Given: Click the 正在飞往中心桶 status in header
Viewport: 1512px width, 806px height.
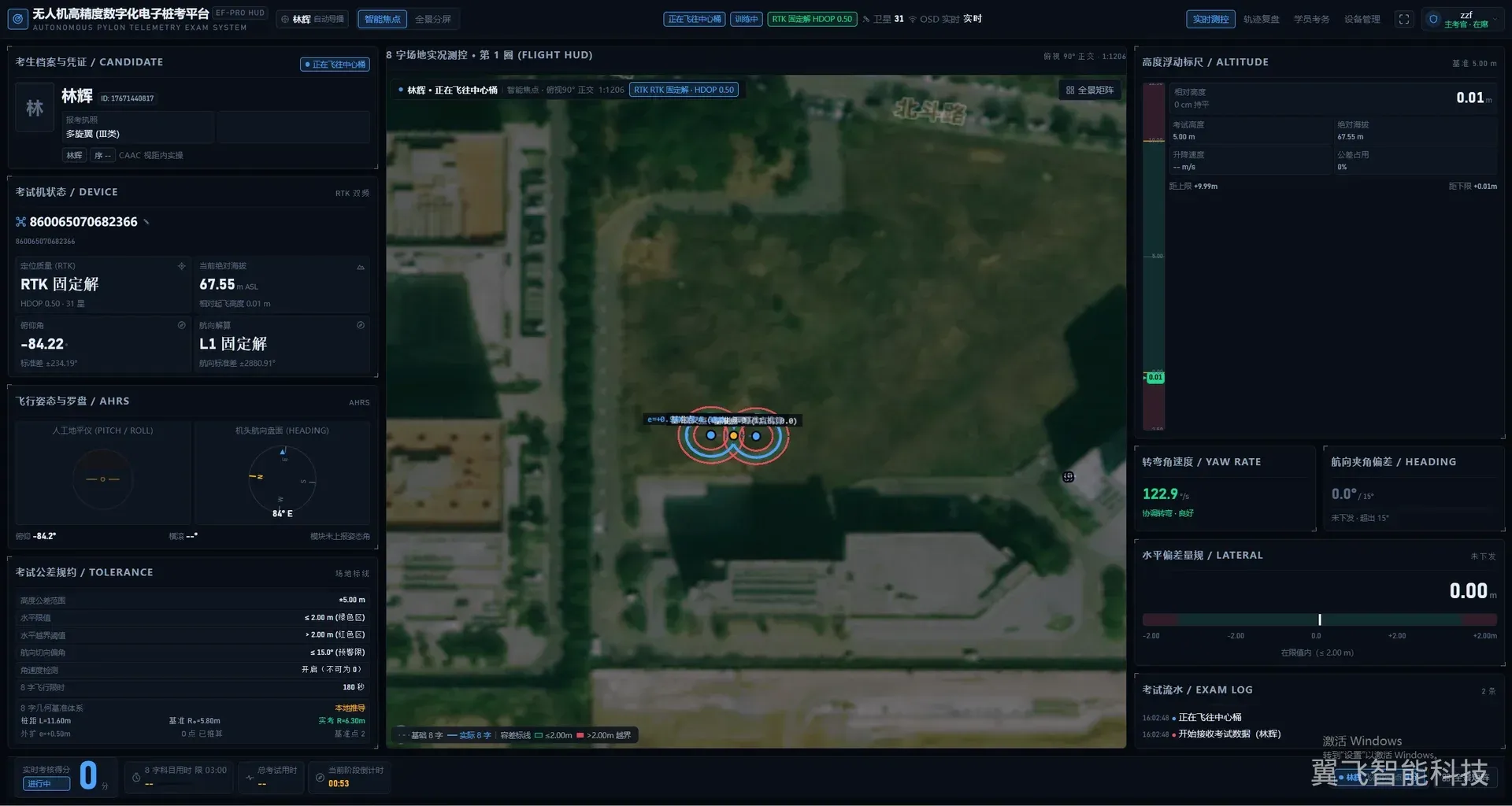Looking at the screenshot, I should point(695,19).
